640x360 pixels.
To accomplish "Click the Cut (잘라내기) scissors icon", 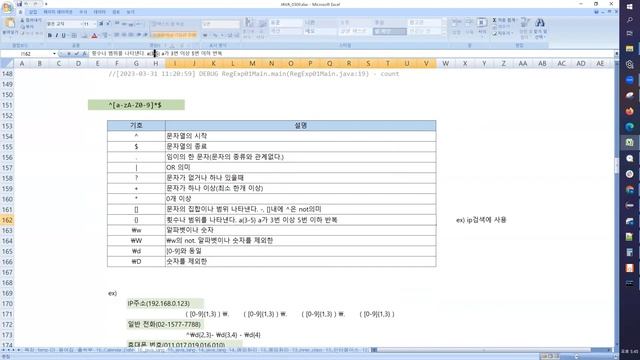I will [x=22, y=20].
